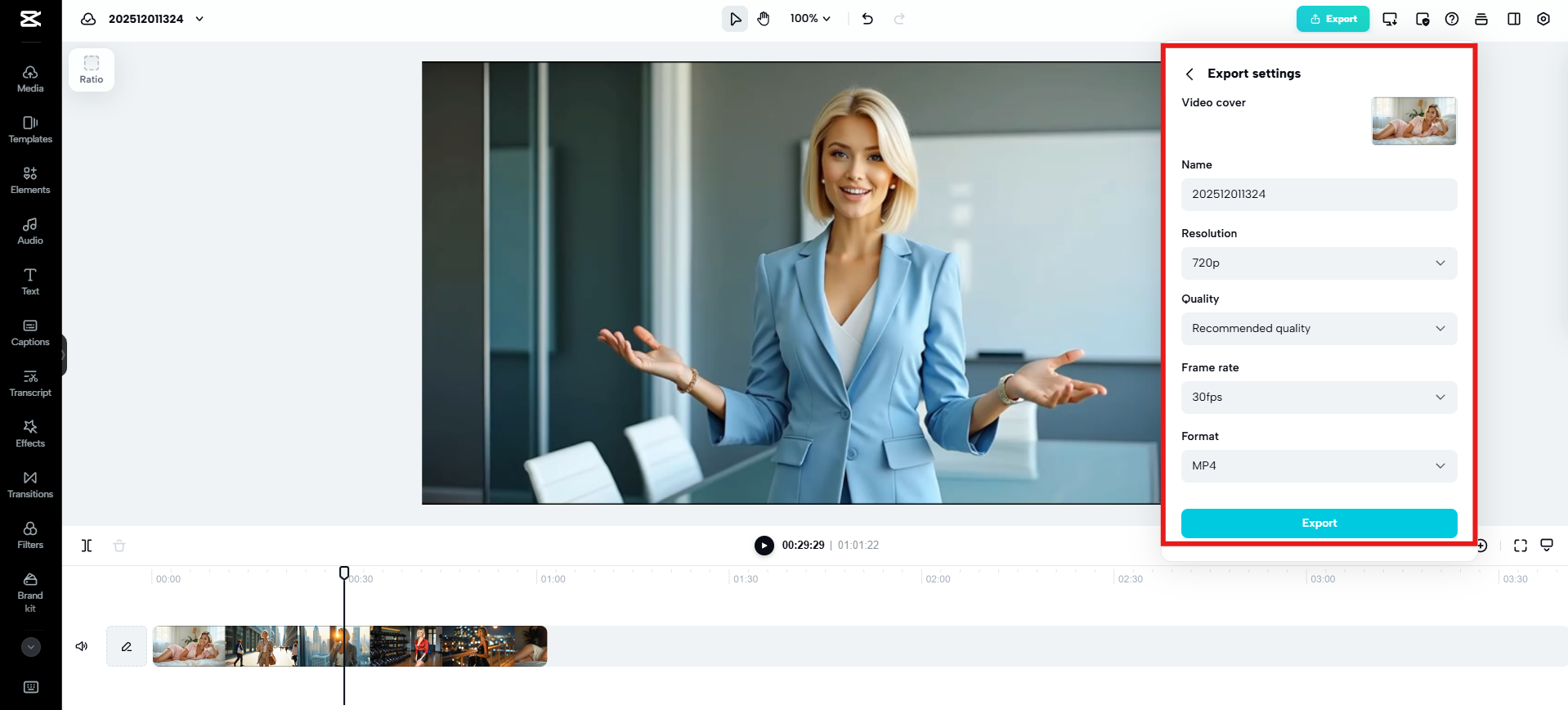Toggle fullscreen preview
The height and width of the screenshot is (710, 1568).
click(x=1520, y=546)
